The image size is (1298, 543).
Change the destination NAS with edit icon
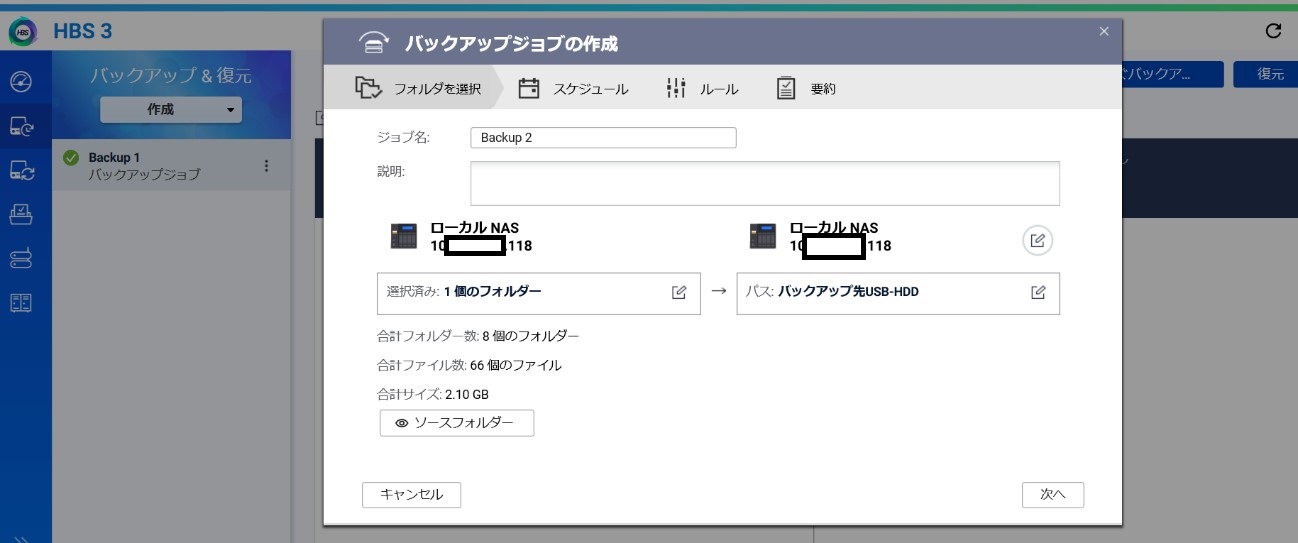tap(1038, 240)
